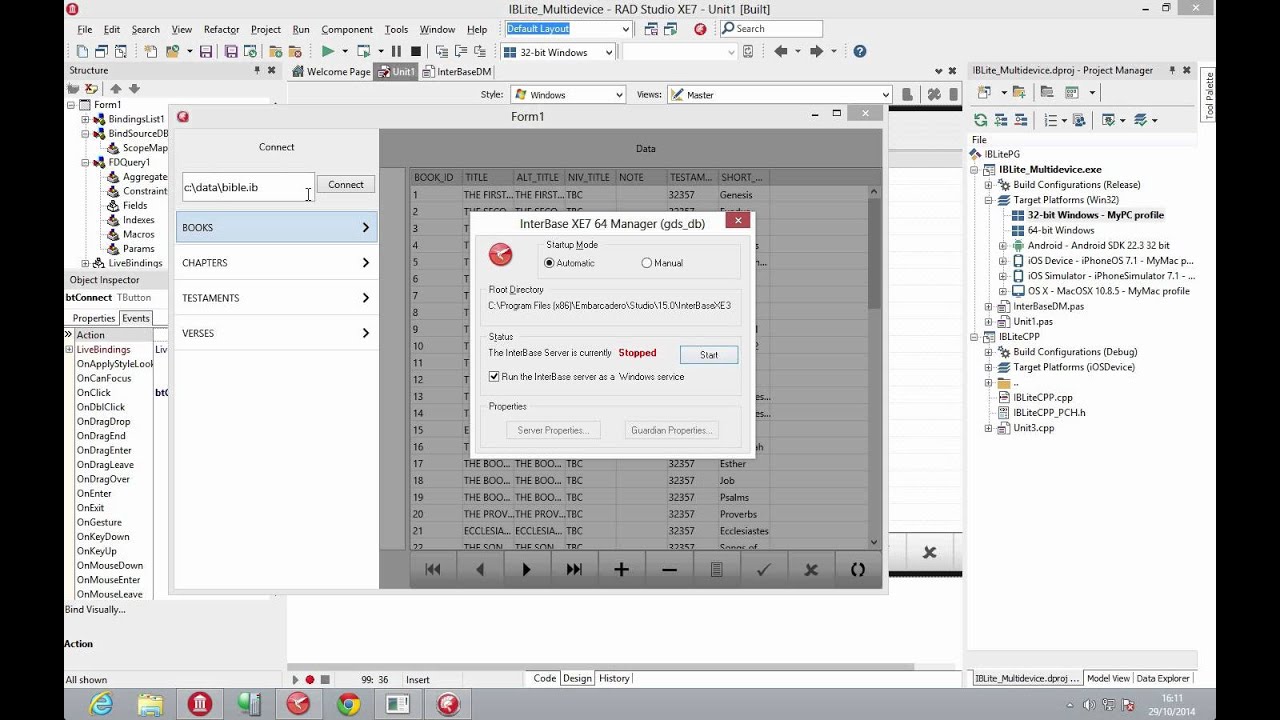Switch to the Welcome Page tab
Viewport: 1280px width, 720px height.
click(x=331, y=71)
